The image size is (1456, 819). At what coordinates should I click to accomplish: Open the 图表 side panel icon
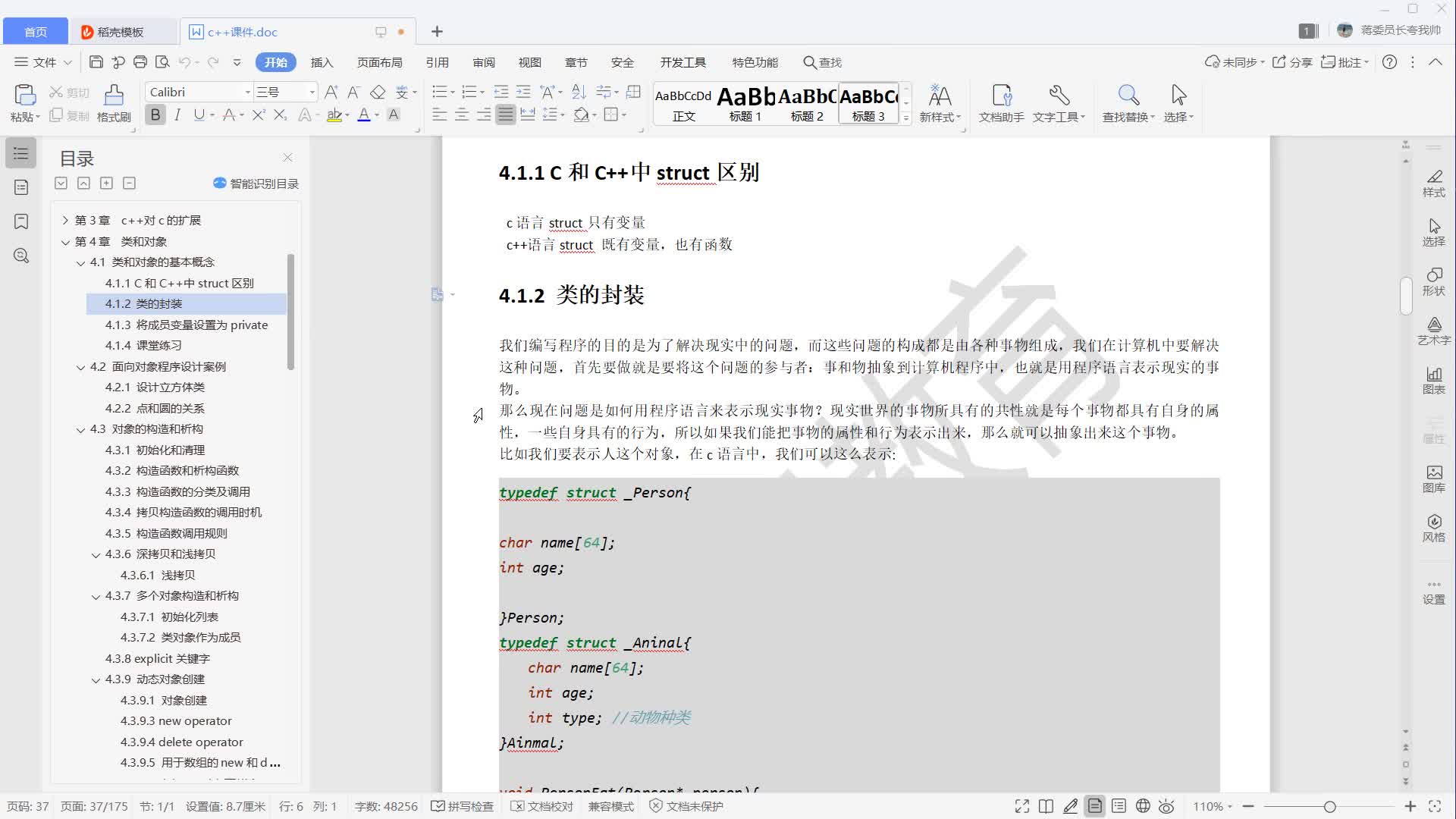pyautogui.click(x=1433, y=381)
